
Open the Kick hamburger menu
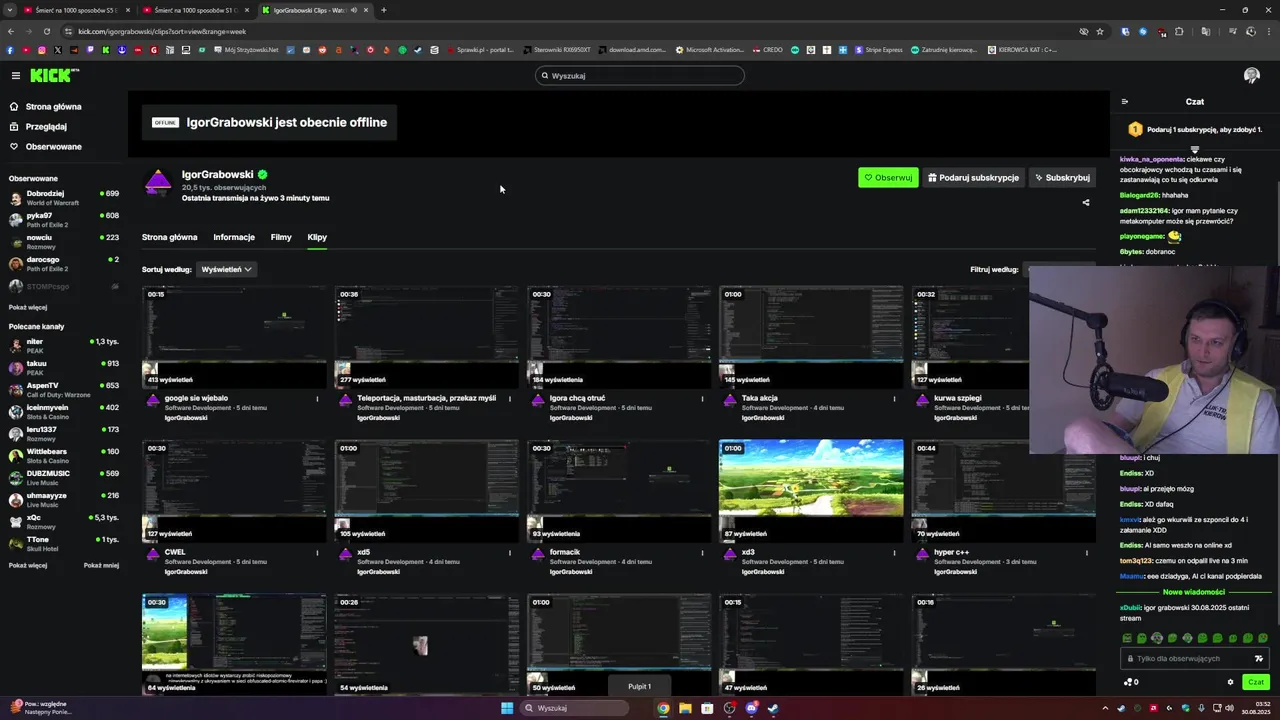(x=16, y=75)
